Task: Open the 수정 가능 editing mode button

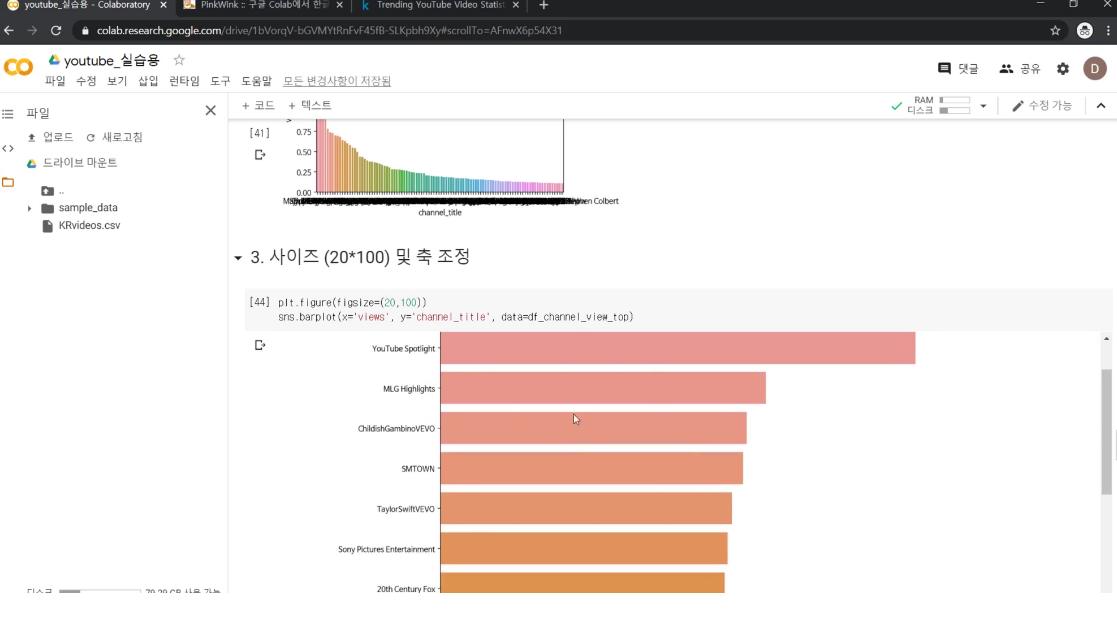Action: [1041, 105]
